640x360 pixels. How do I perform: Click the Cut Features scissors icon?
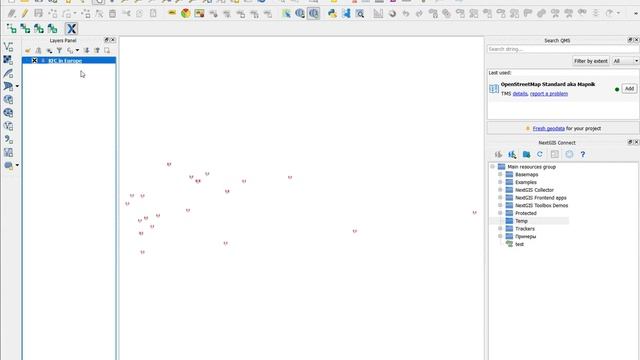(x=126, y=14)
